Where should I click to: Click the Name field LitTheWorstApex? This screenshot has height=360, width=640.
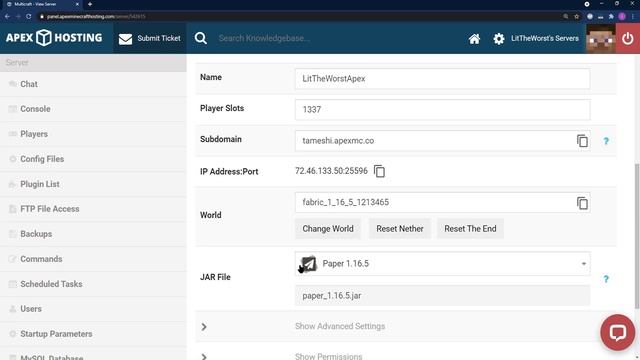(442, 79)
